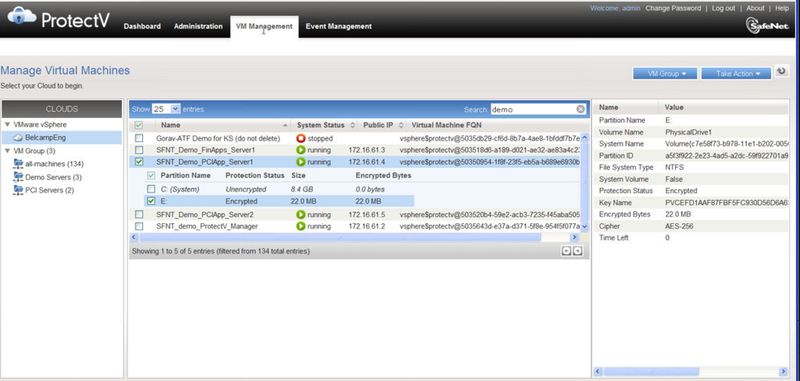Open the Dashboard tab
This screenshot has height=381, width=800.
(x=142, y=27)
